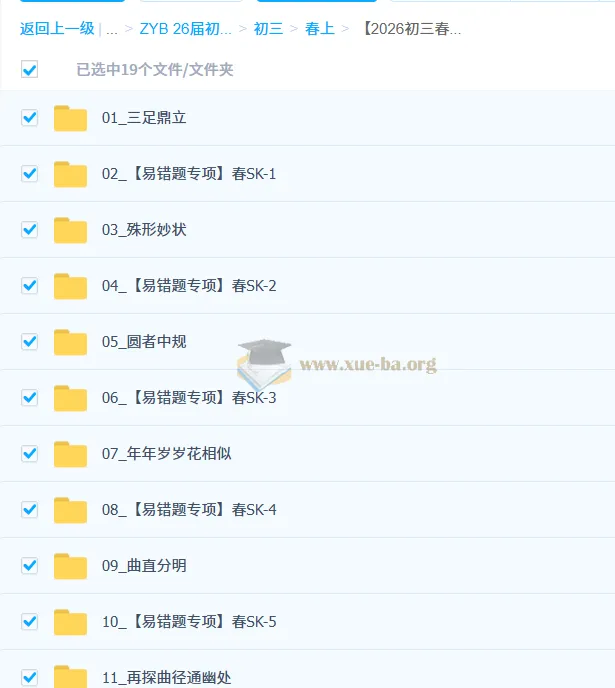Click the 09_曲直分明 folder icon

70,566
